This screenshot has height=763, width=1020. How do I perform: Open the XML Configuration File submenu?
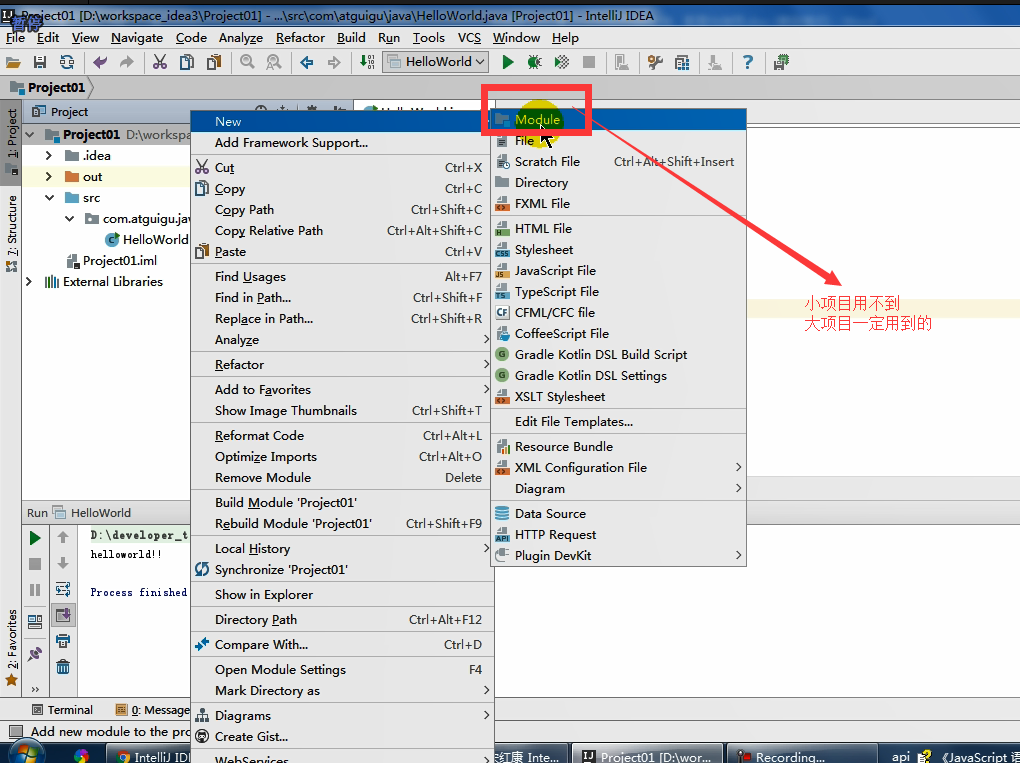(619, 468)
